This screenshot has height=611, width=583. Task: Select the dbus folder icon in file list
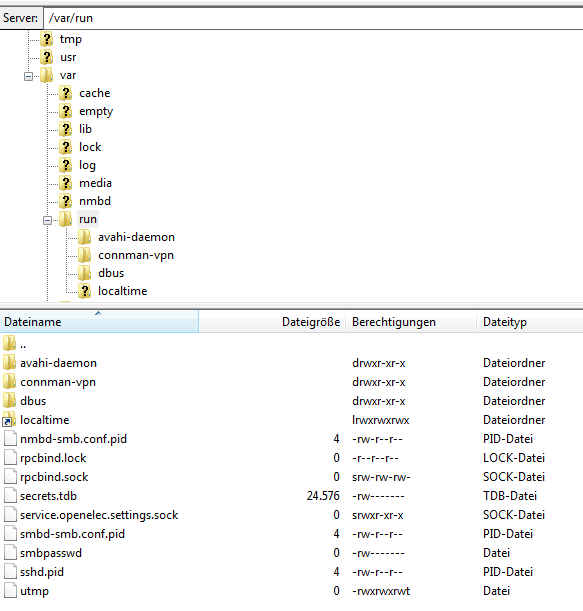click(9, 401)
